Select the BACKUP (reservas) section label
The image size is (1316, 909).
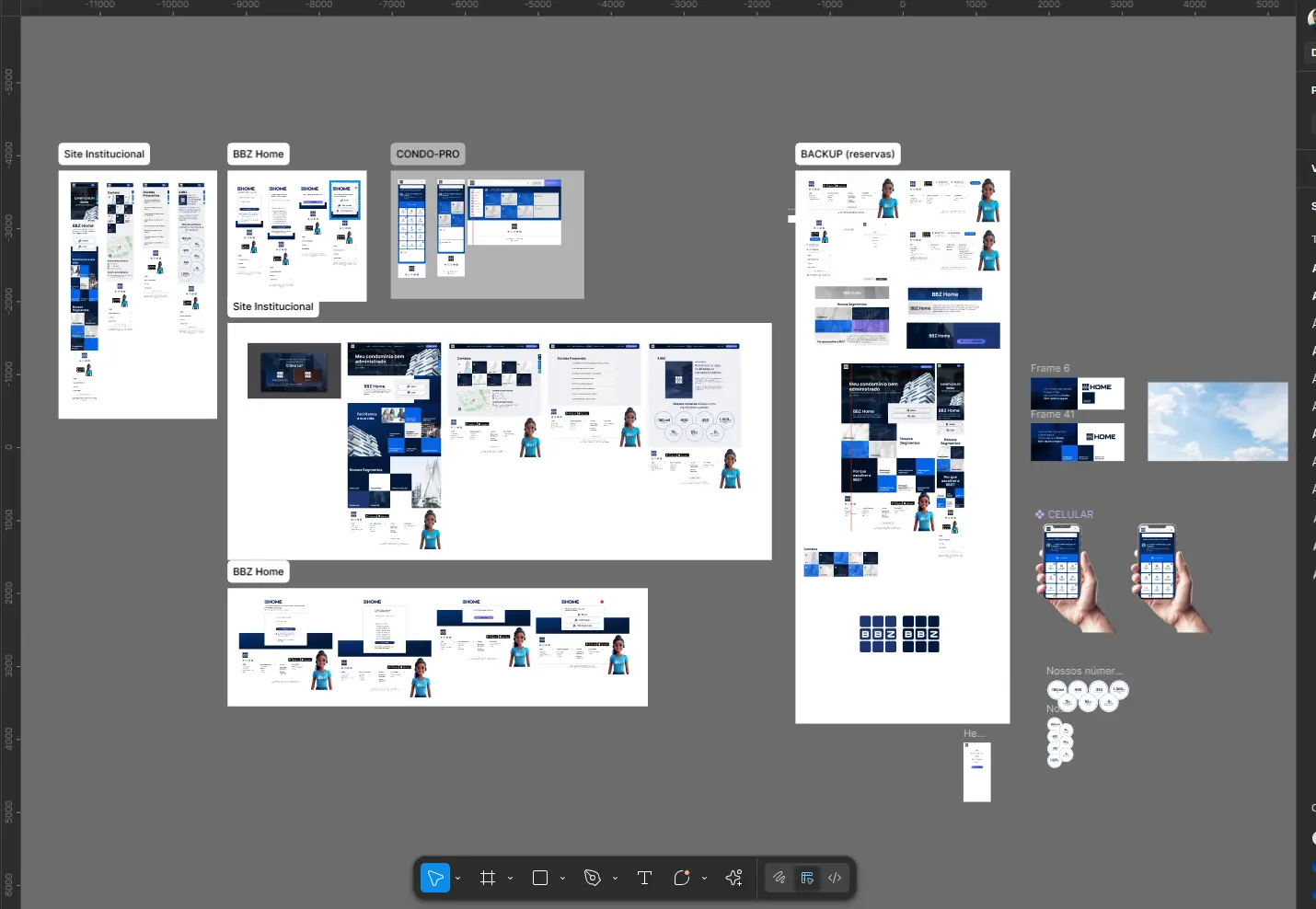848,154
